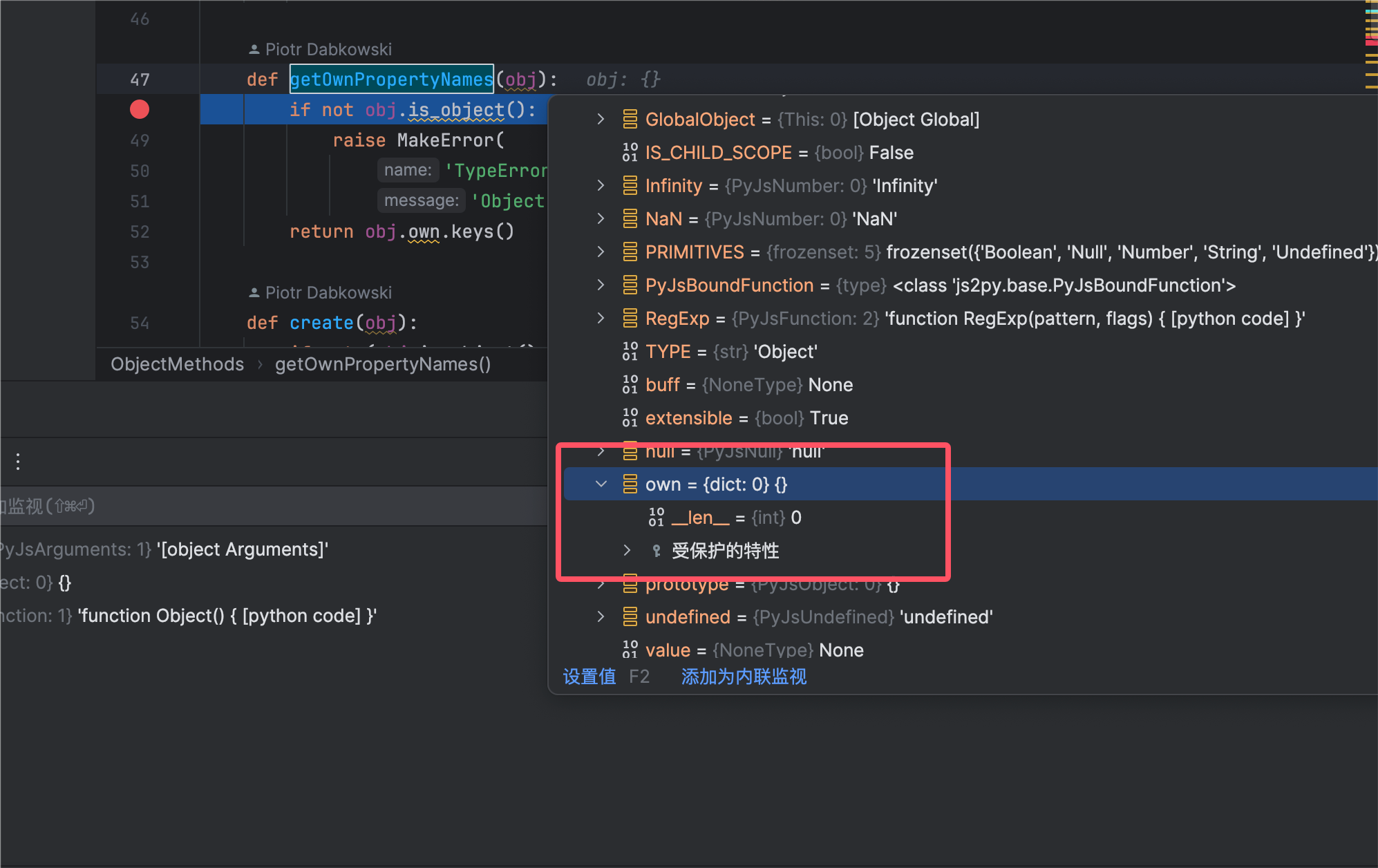
Task: Click the TYPE string variable icon
Action: point(630,351)
